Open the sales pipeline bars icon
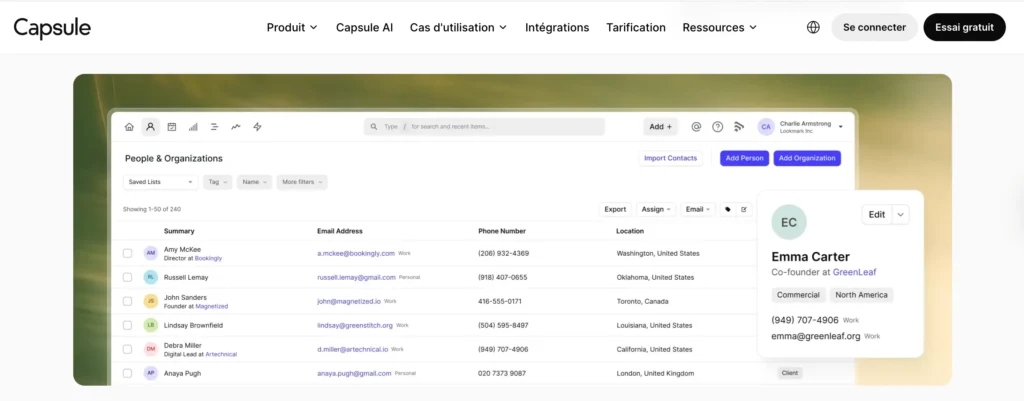 click(193, 127)
